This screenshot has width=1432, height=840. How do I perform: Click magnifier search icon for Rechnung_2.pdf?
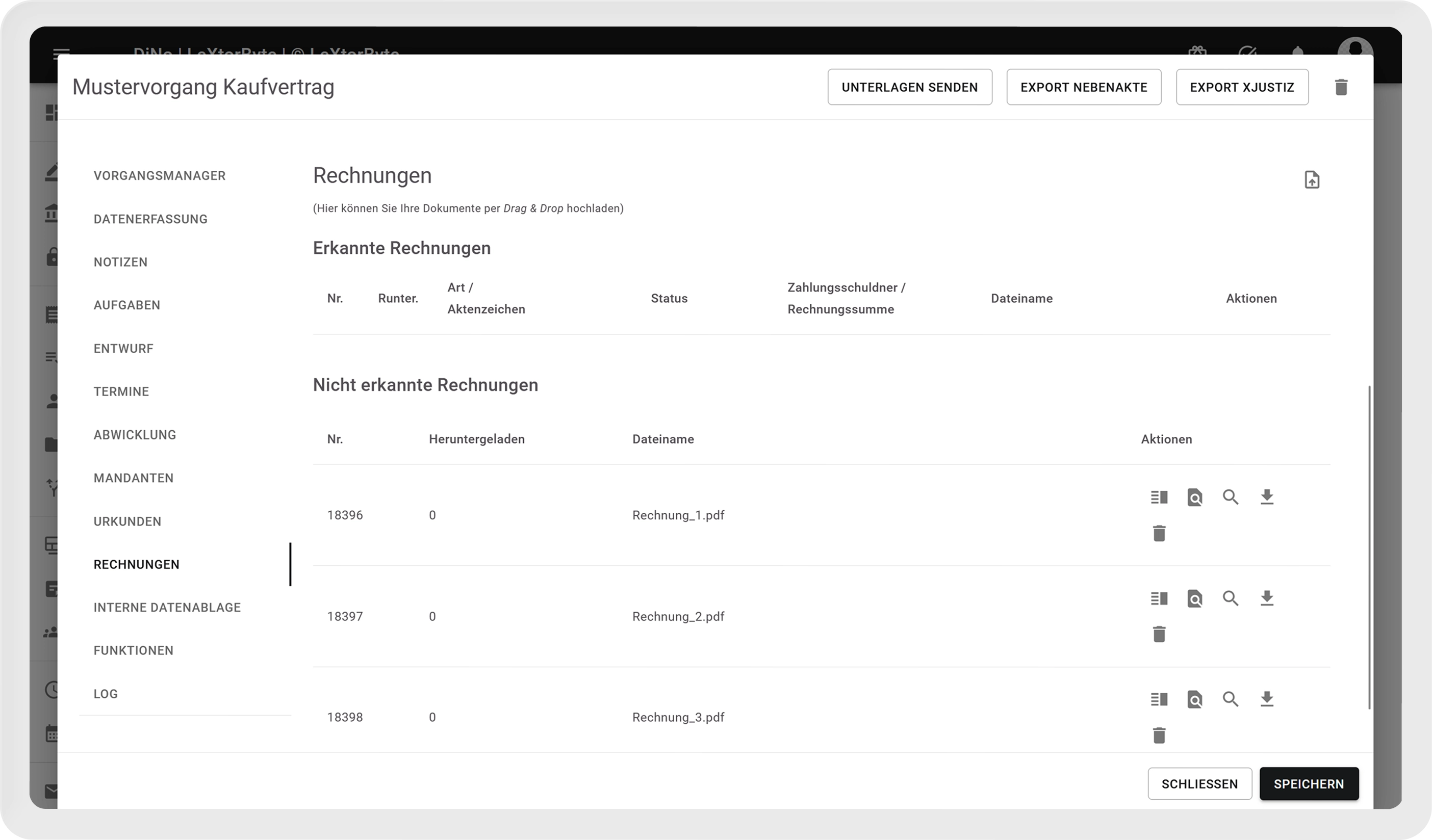pos(1230,598)
